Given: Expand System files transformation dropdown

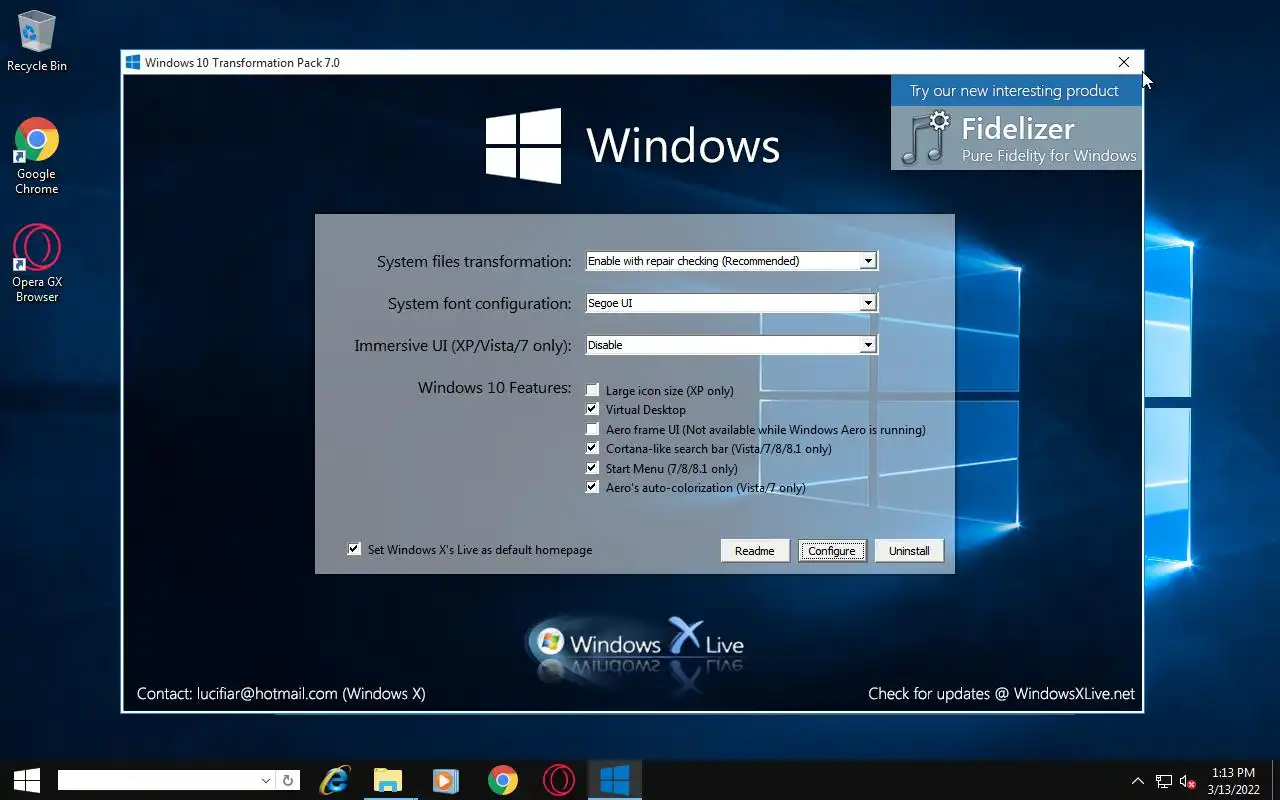Looking at the screenshot, I should (868, 261).
